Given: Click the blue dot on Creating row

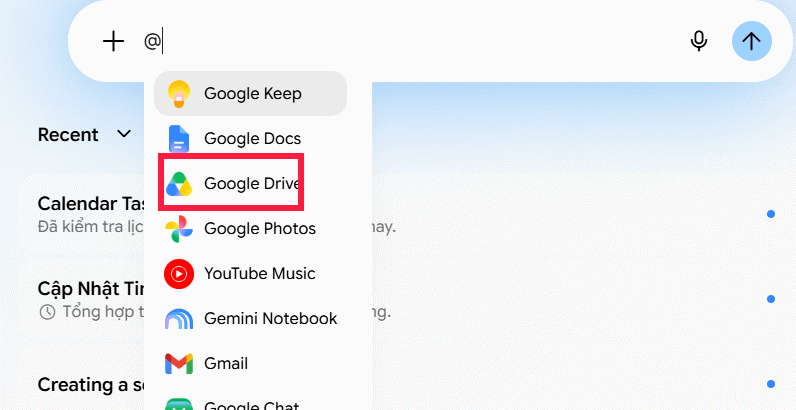Looking at the screenshot, I should click(x=771, y=384).
